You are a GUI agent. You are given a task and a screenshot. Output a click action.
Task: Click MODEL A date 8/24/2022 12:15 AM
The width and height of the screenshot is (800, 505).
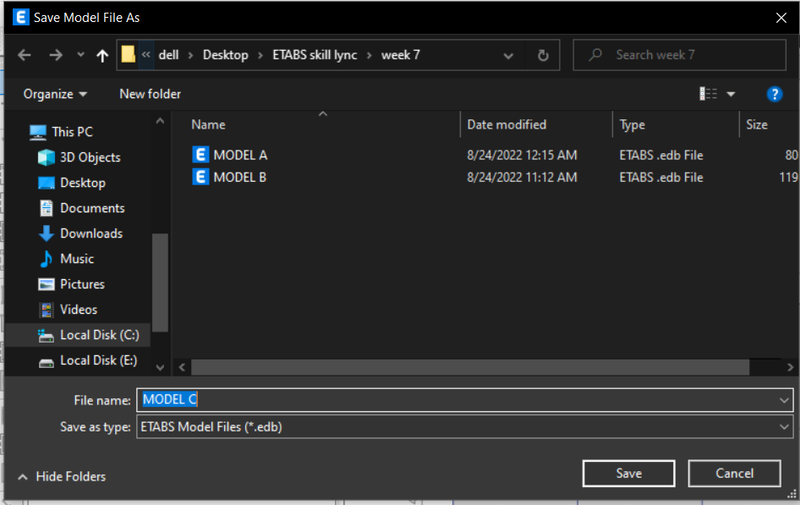pyautogui.click(x=522, y=155)
